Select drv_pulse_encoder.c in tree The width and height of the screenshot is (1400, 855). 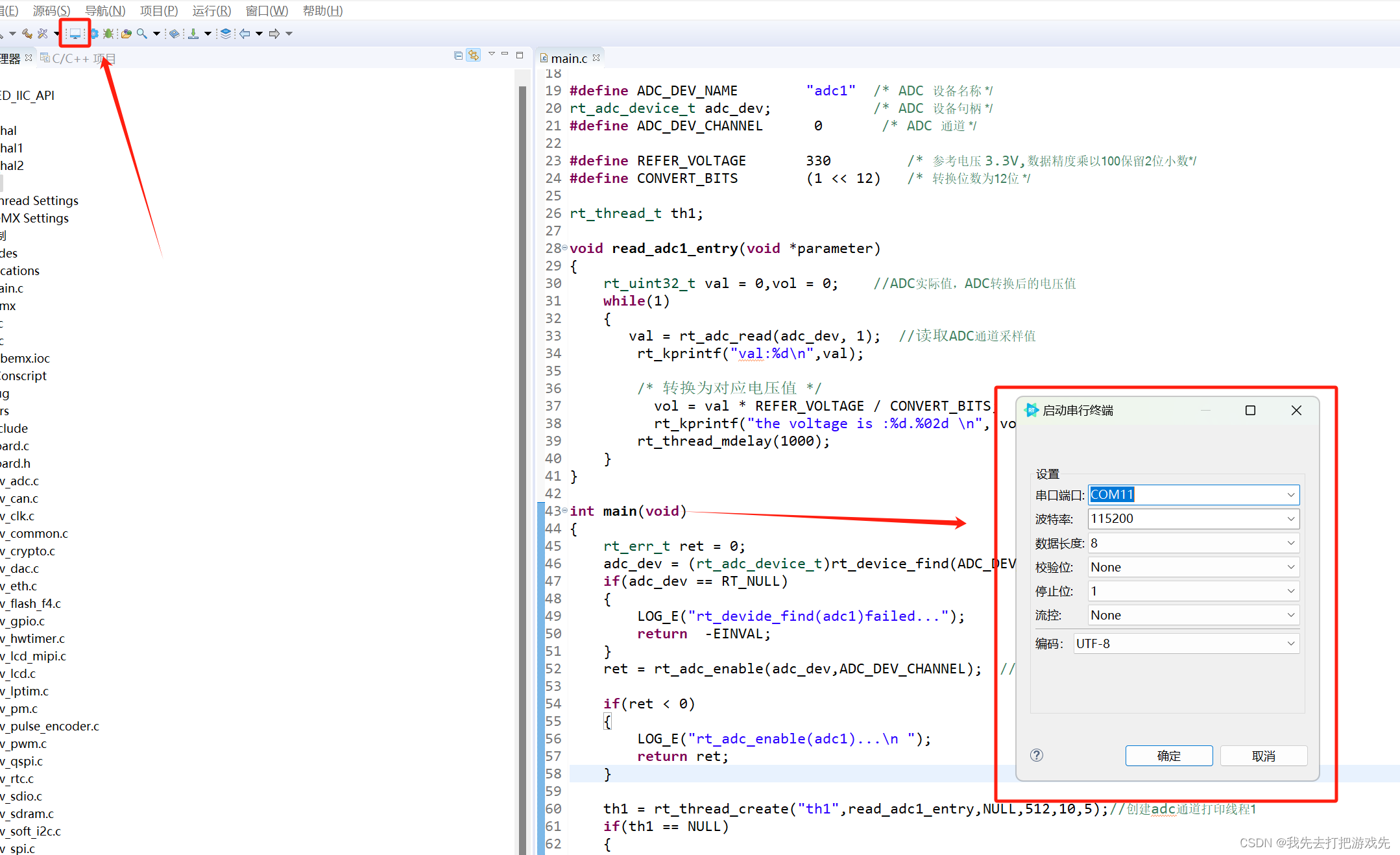(x=49, y=726)
